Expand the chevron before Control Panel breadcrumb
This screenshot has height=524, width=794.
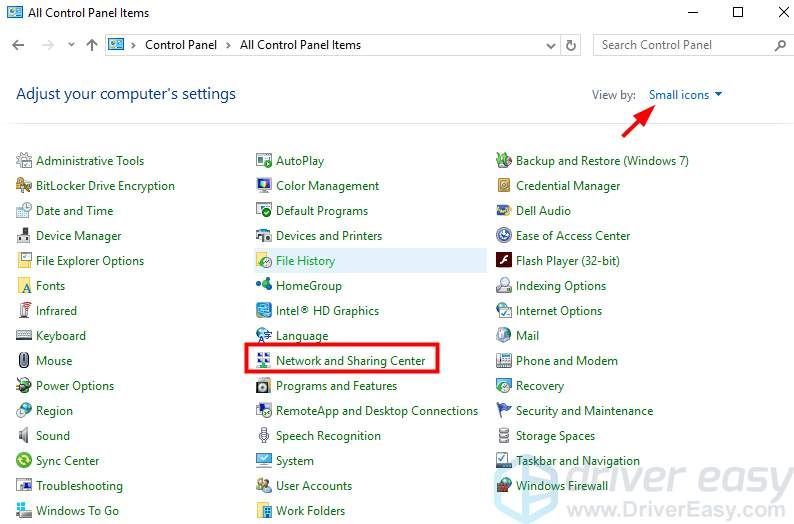(x=133, y=46)
